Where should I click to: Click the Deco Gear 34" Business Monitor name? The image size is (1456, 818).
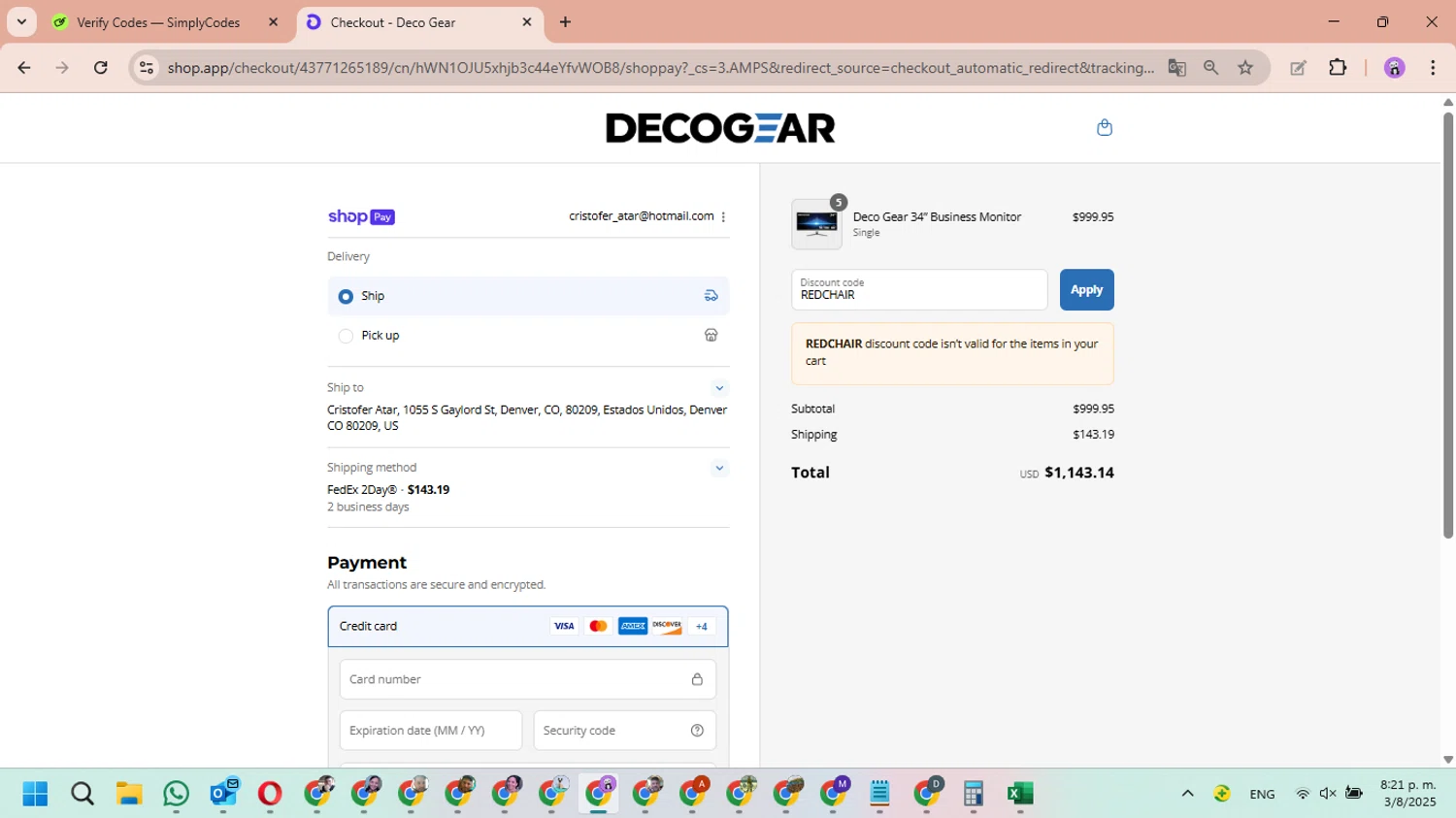pyautogui.click(x=937, y=217)
